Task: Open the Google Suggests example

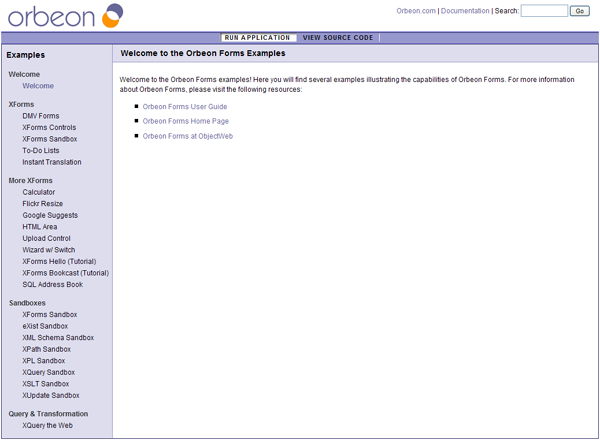Action: pos(50,215)
